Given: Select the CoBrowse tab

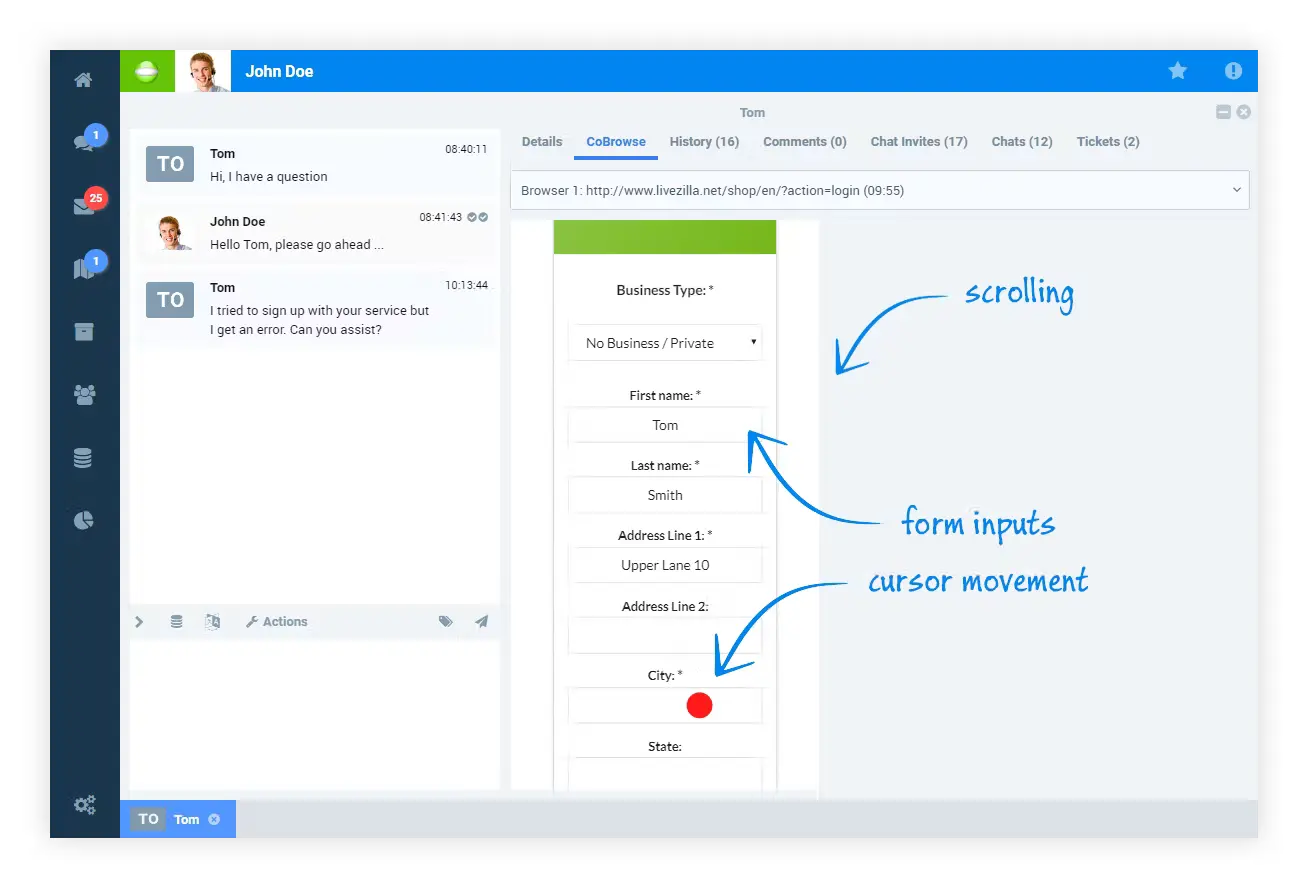Looking at the screenshot, I should 616,142.
